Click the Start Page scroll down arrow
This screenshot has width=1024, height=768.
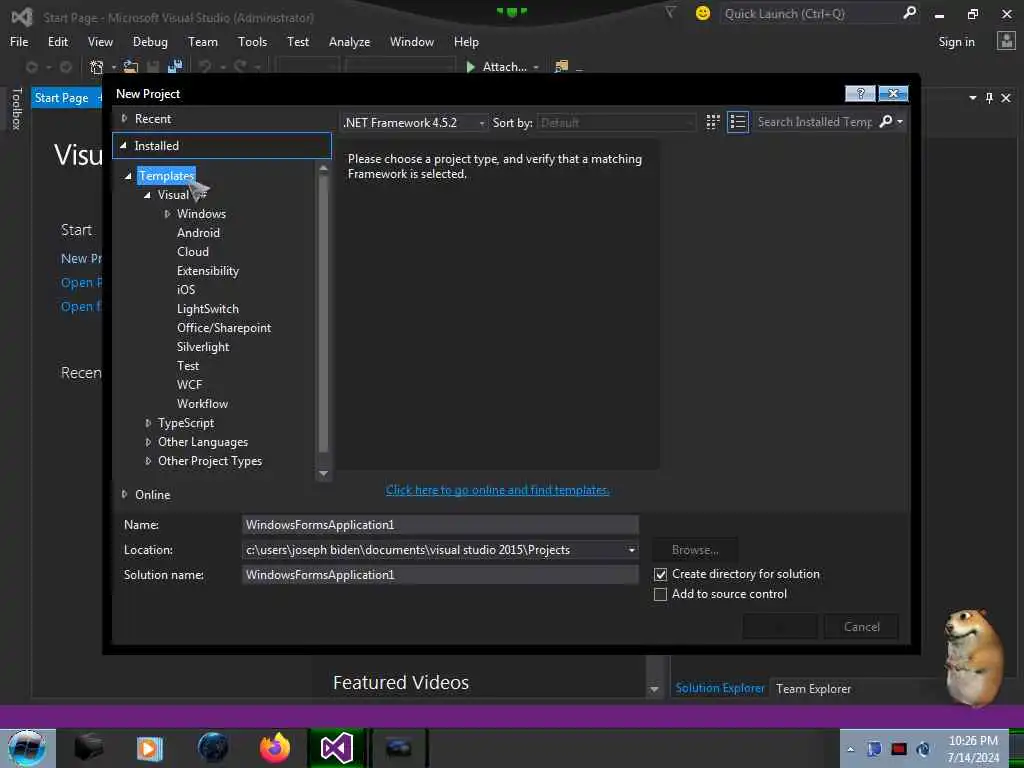pyautogui.click(x=654, y=690)
